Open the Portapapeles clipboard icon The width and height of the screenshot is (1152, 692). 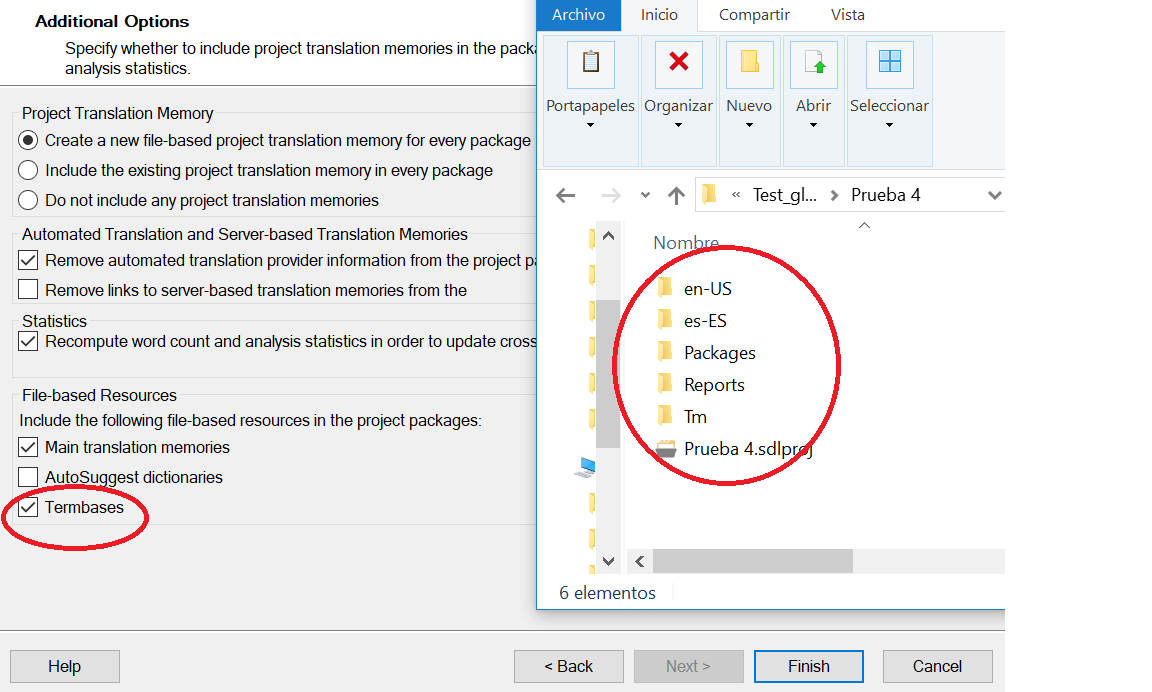tap(590, 63)
